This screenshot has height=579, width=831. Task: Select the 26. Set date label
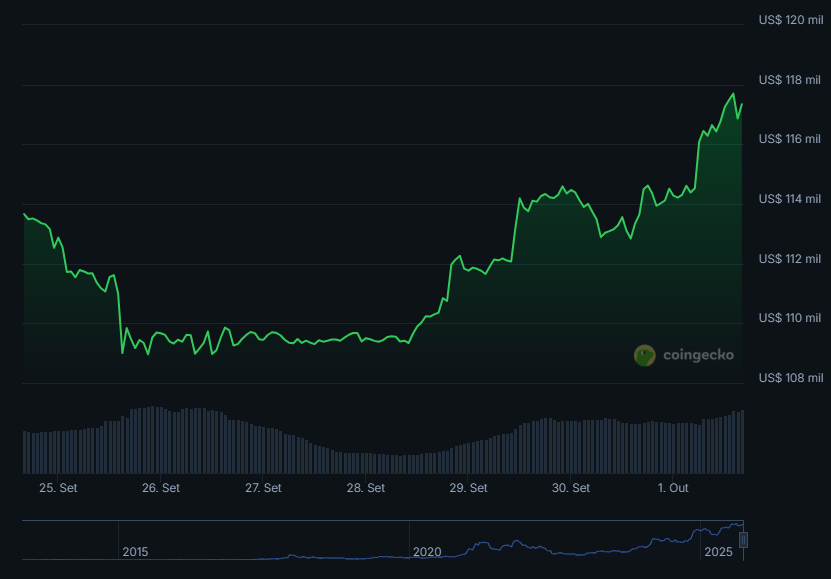click(x=161, y=488)
